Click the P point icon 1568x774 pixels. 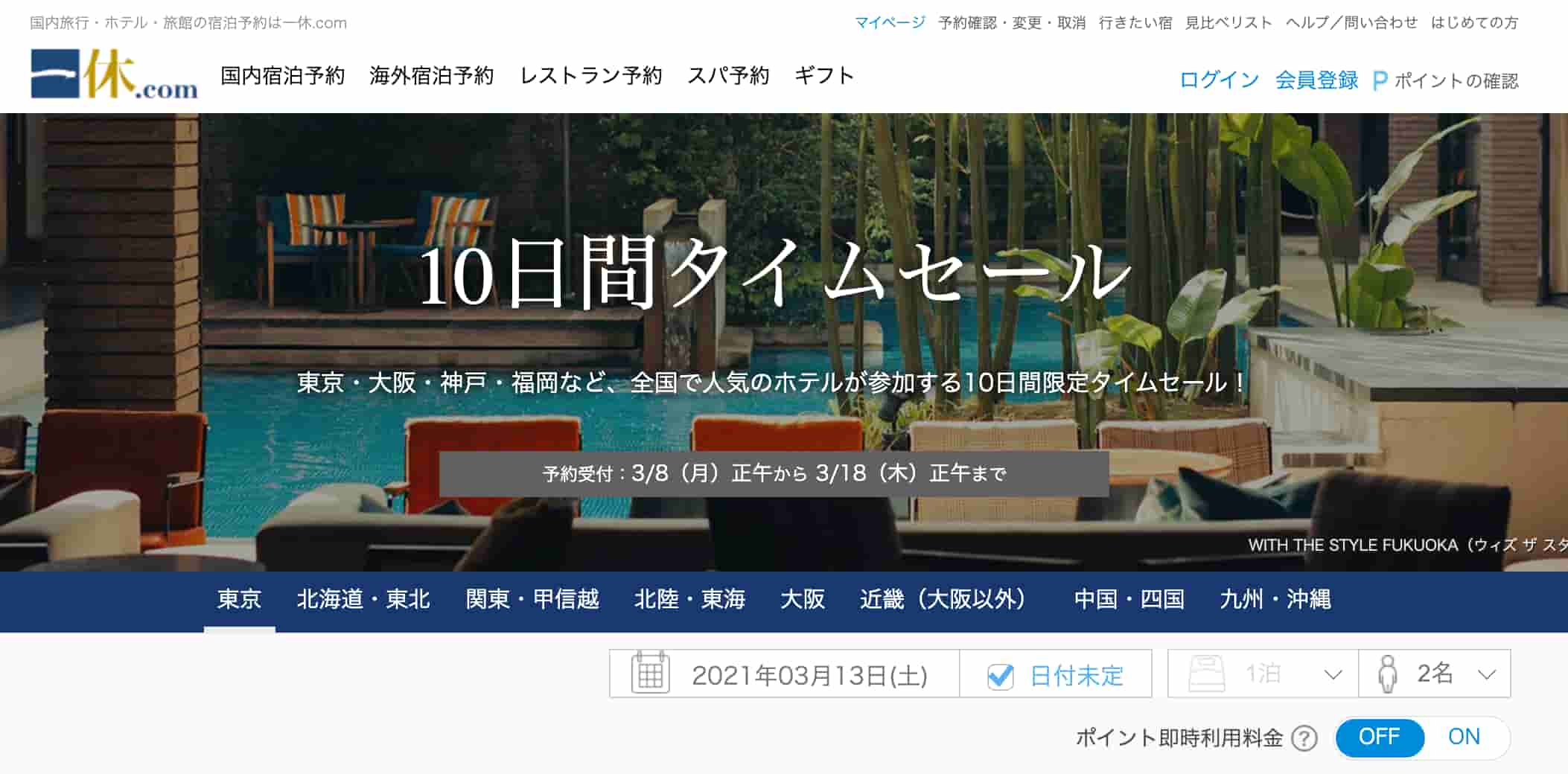(1380, 80)
